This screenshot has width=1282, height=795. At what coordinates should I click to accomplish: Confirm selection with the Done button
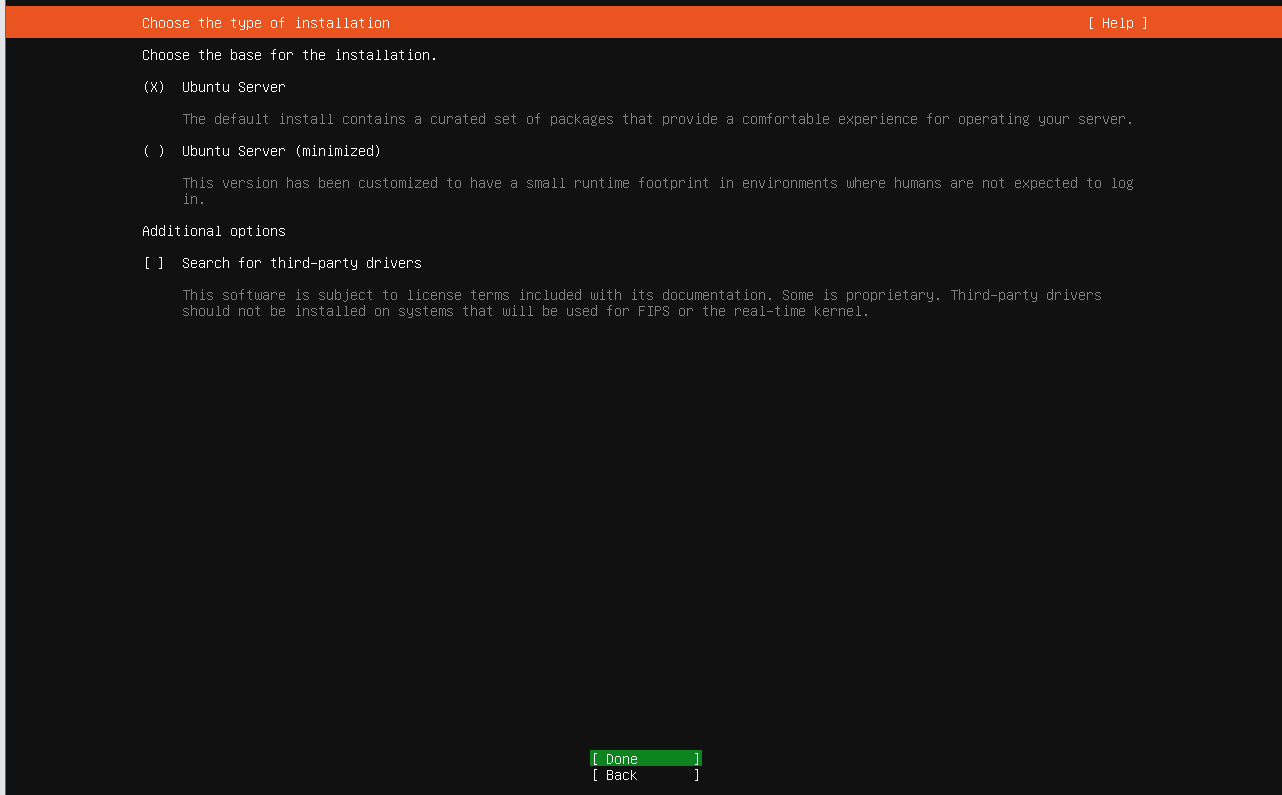646,758
